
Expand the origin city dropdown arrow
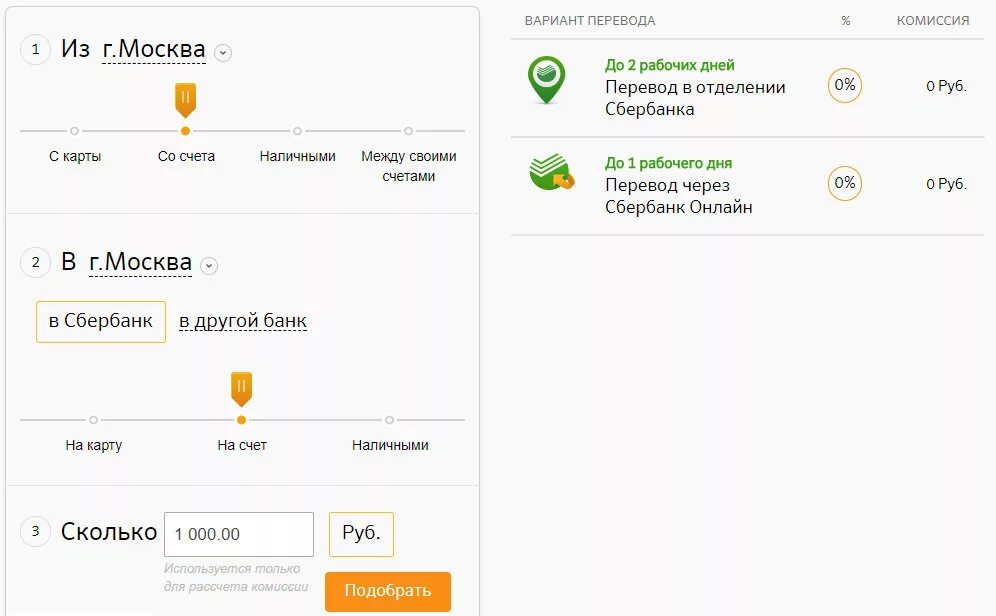(223, 53)
